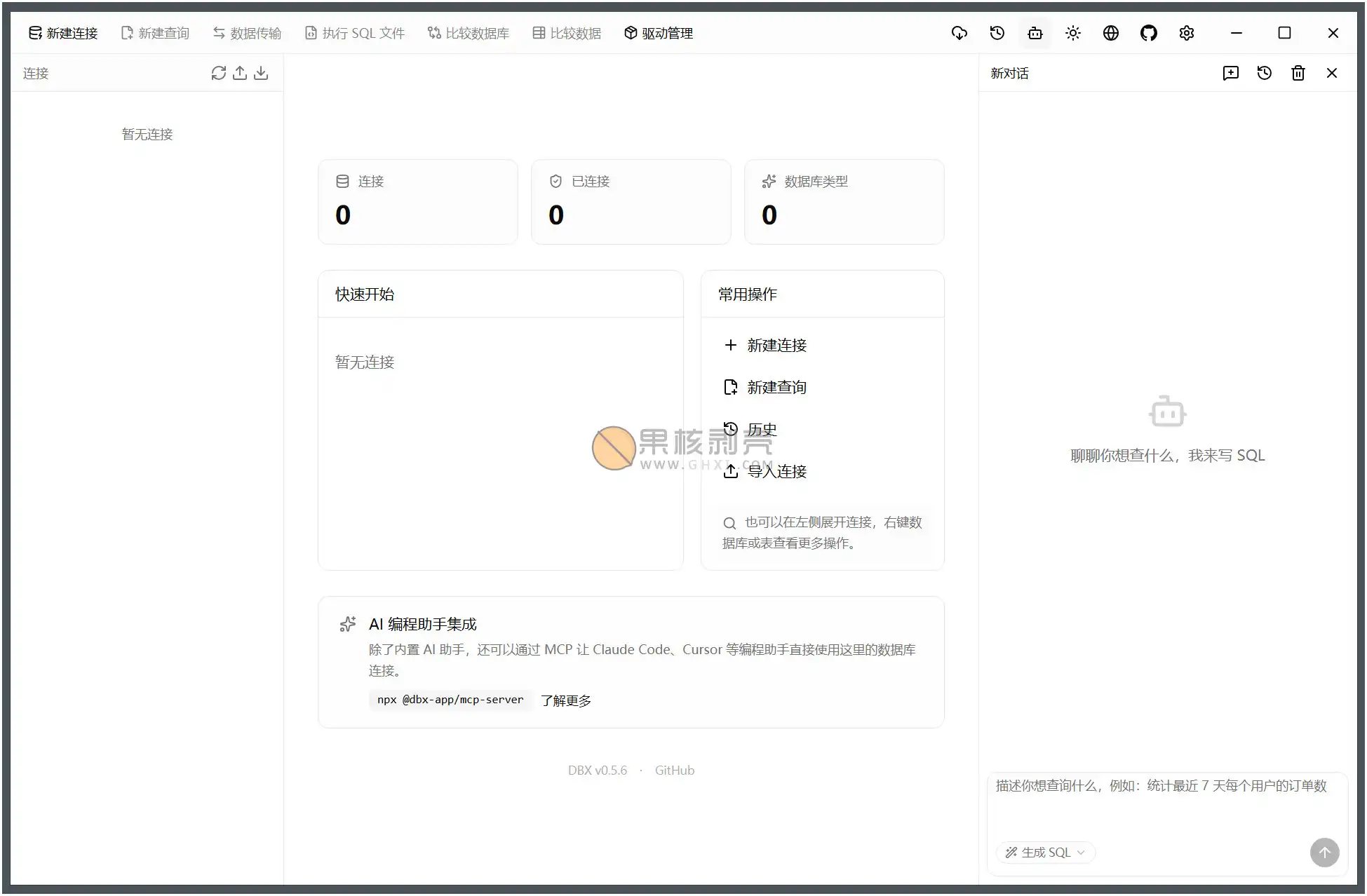
Task: Click the npx @dbx-app/mcp-server command
Action: click(450, 700)
